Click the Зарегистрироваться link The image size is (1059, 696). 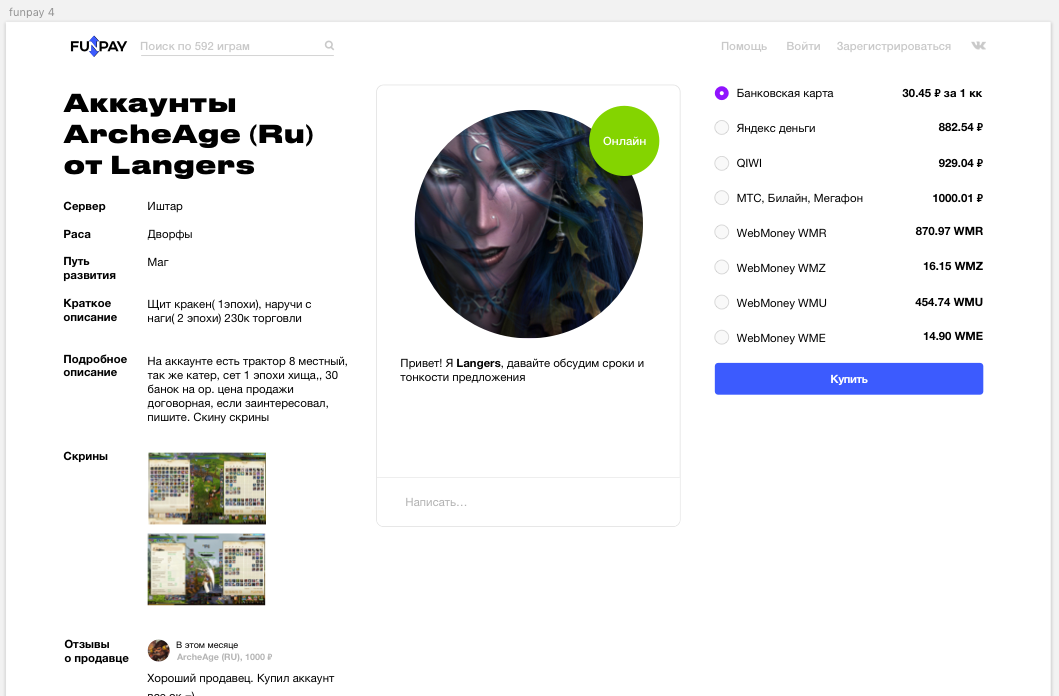894,46
